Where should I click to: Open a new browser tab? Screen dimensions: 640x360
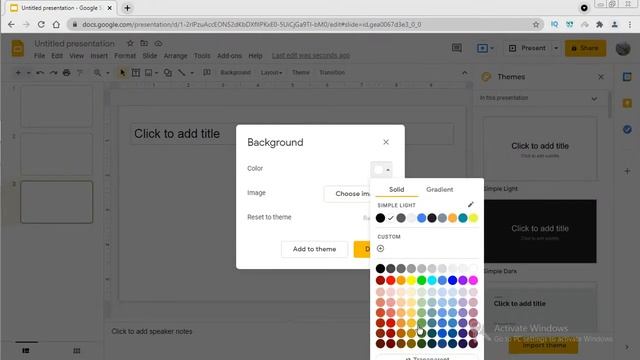click(x=127, y=8)
